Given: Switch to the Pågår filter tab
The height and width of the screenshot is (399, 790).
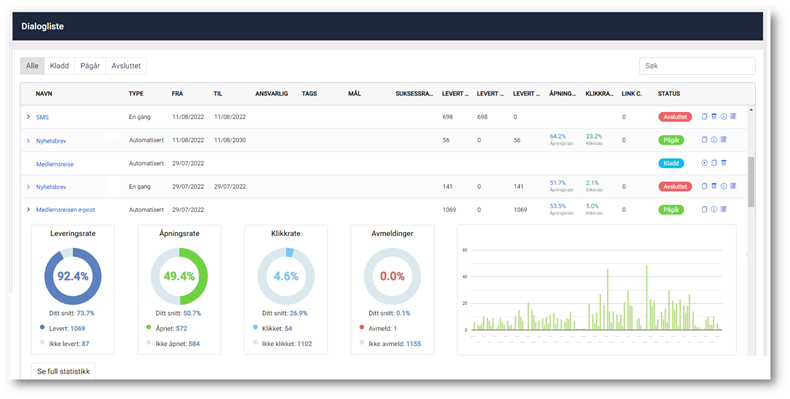Looking at the screenshot, I should tap(90, 66).
